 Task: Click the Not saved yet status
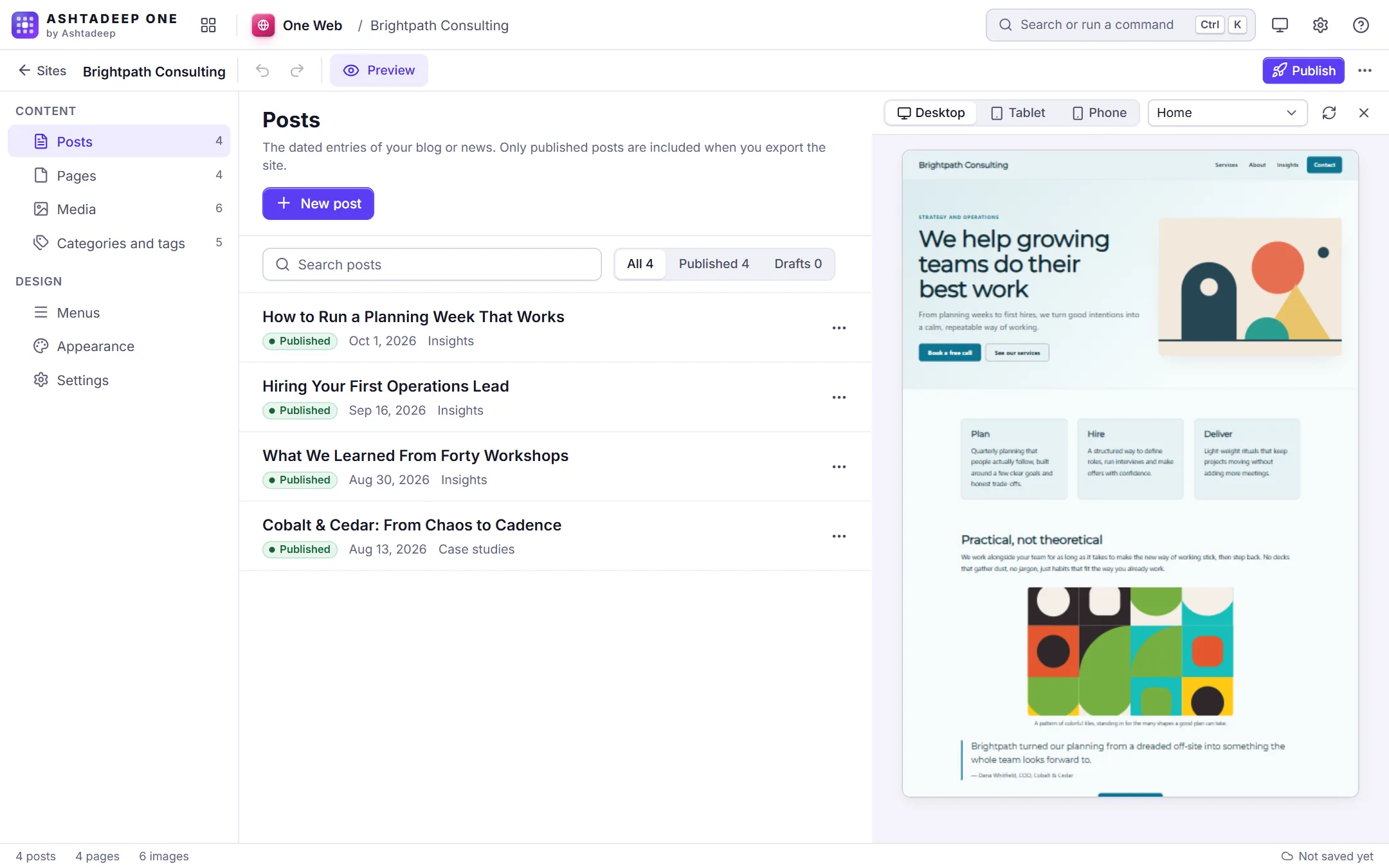pos(1327,856)
